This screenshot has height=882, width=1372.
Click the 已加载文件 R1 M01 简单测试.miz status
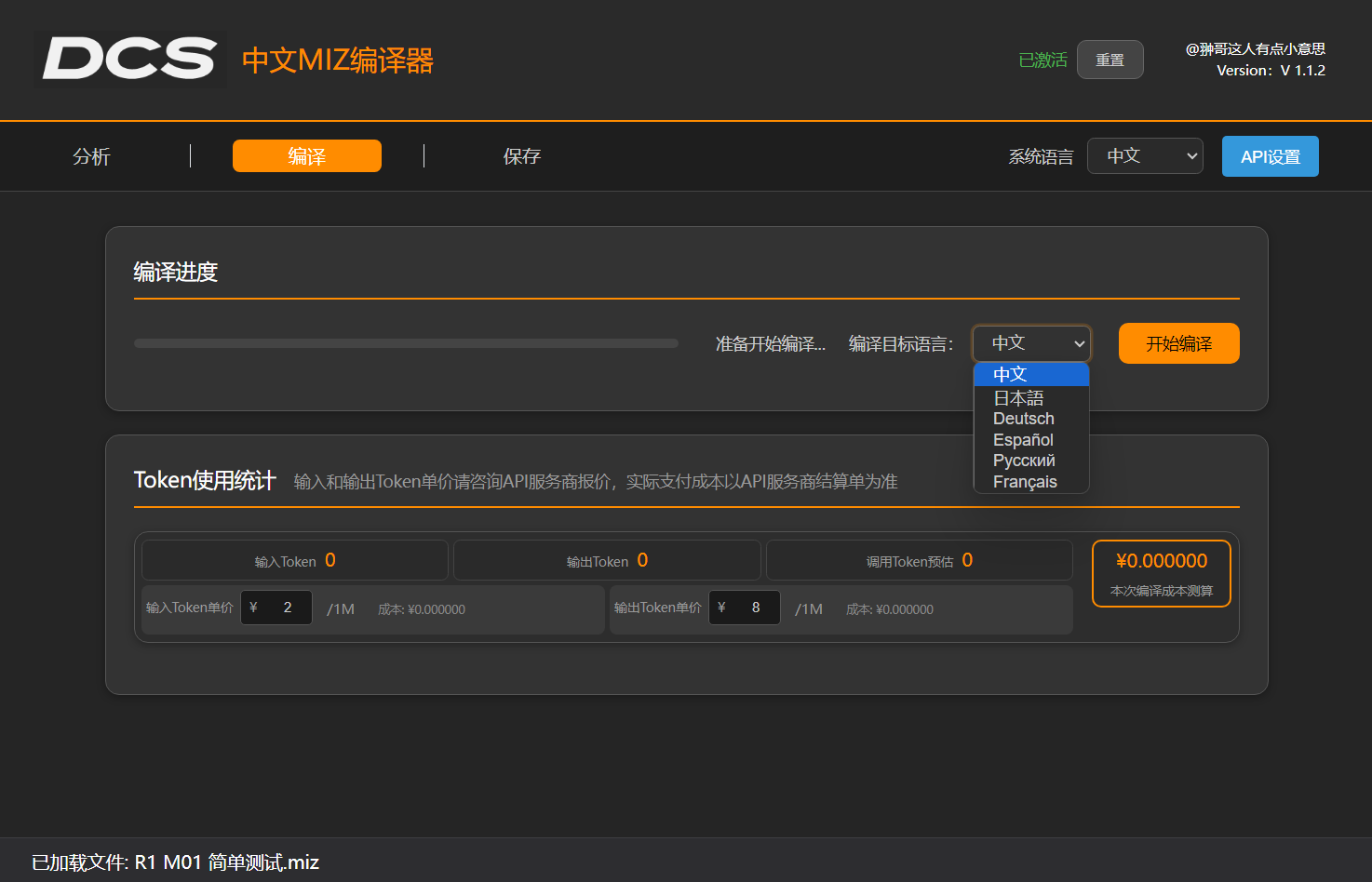(x=175, y=862)
